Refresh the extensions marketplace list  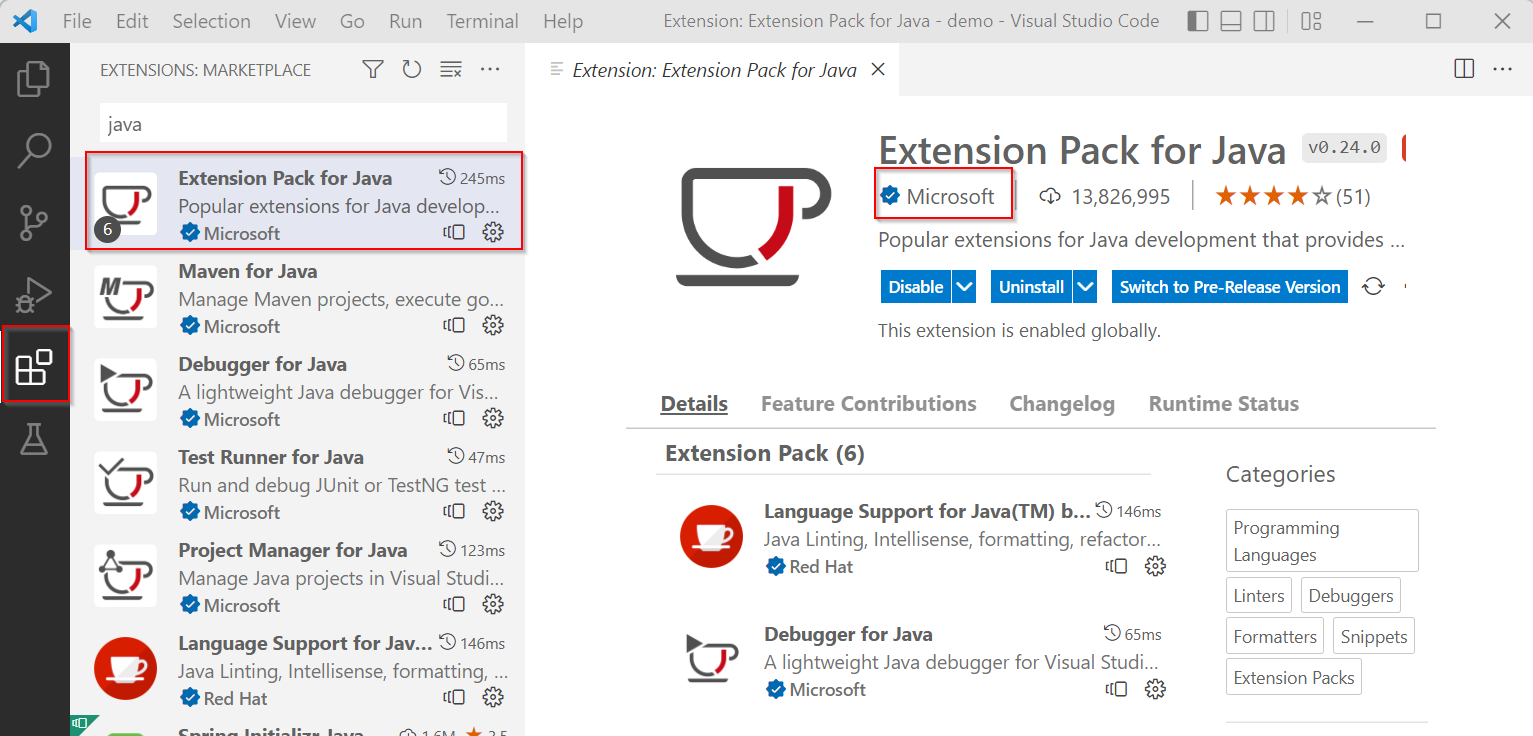[412, 69]
